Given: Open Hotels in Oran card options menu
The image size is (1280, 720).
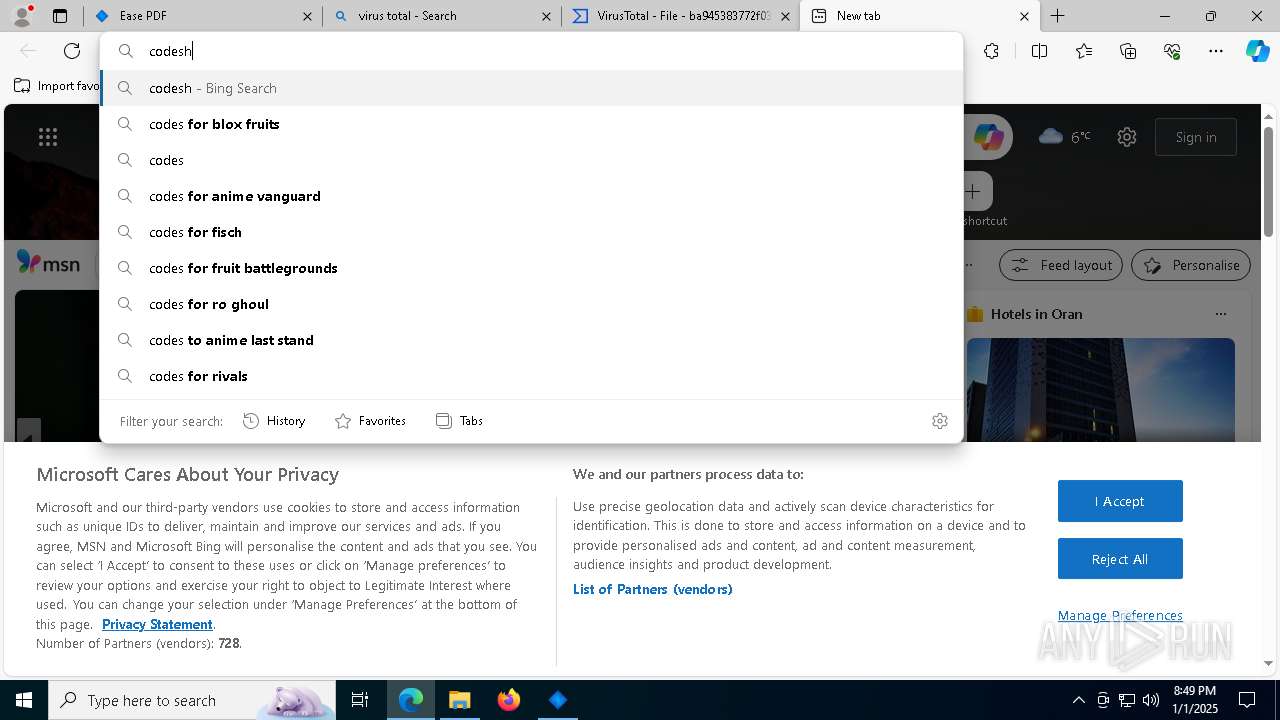Looking at the screenshot, I should point(1220,314).
